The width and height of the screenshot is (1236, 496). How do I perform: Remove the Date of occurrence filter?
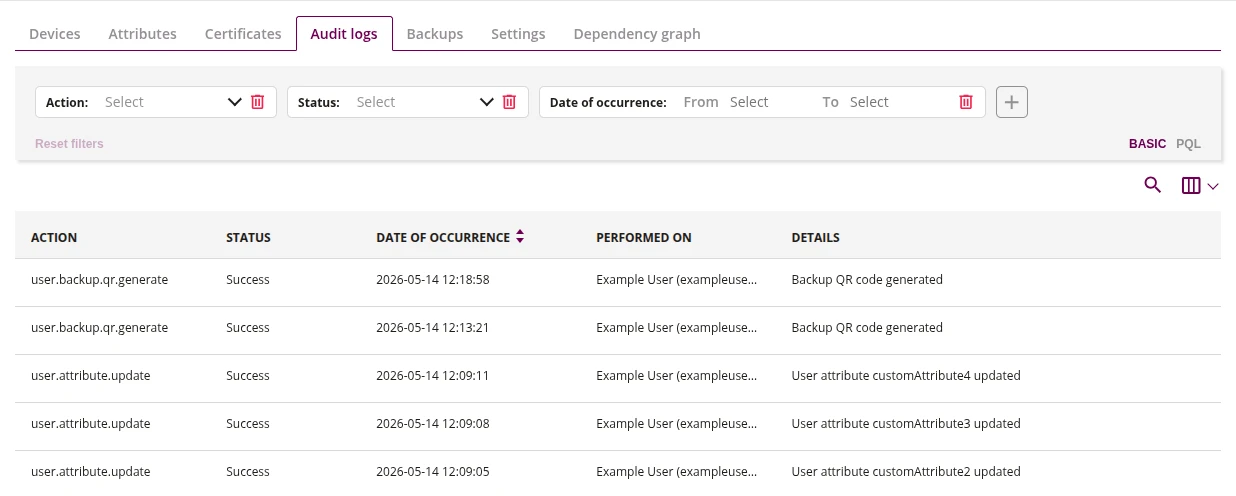point(966,102)
